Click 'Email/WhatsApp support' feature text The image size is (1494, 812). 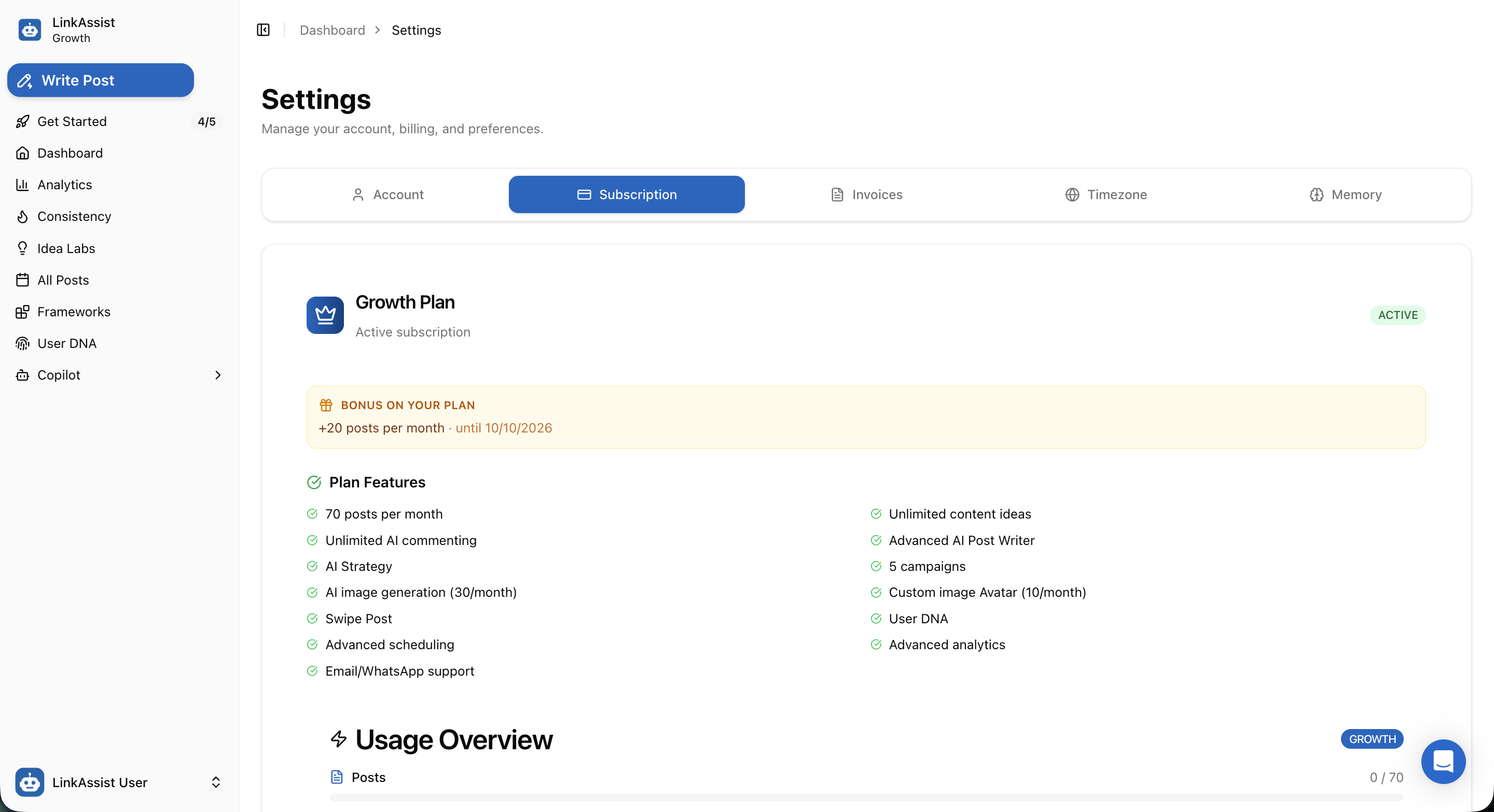pyautogui.click(x=399, y=670)
